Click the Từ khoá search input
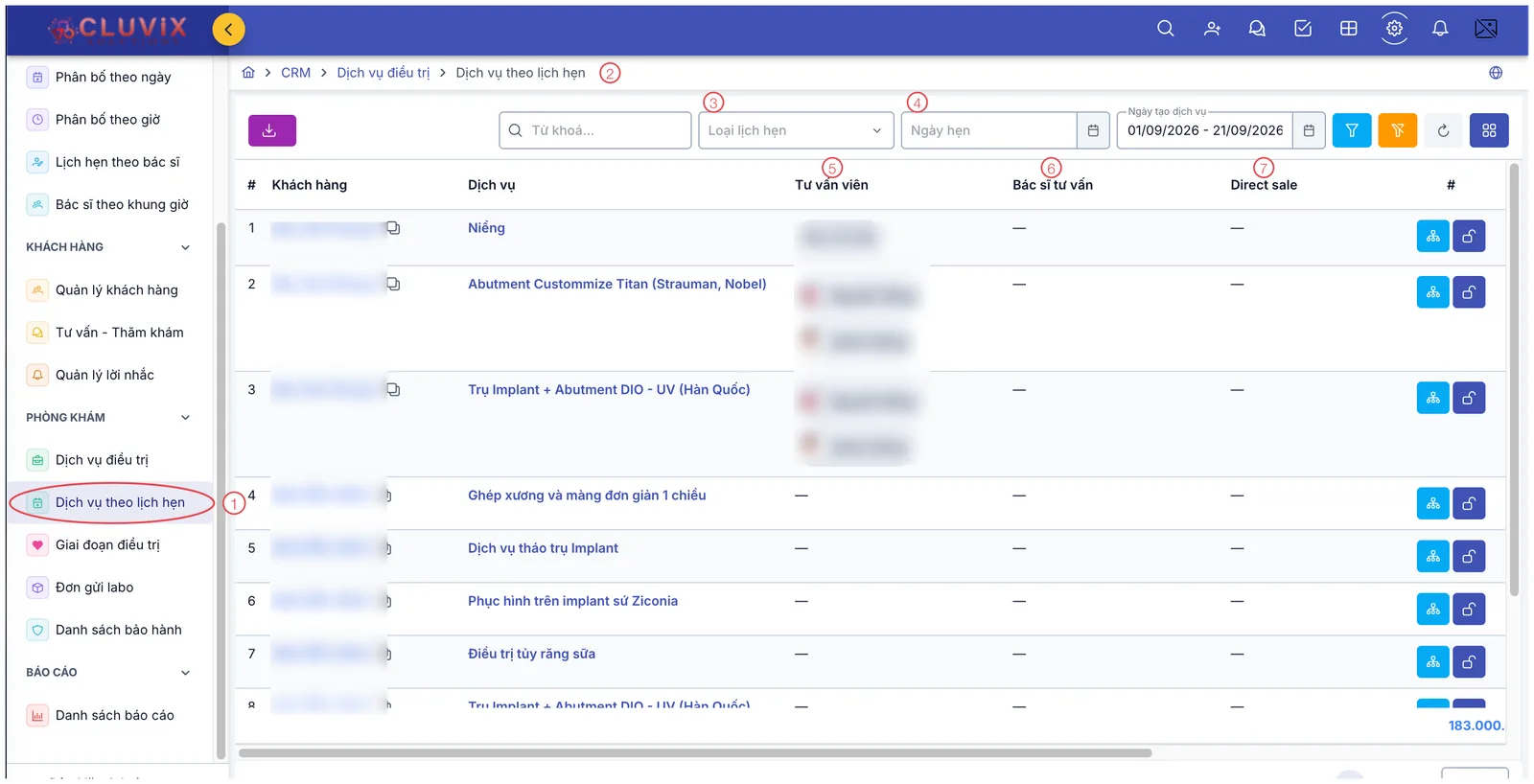Screen dimensions: 1534x784 pos(594,130)
